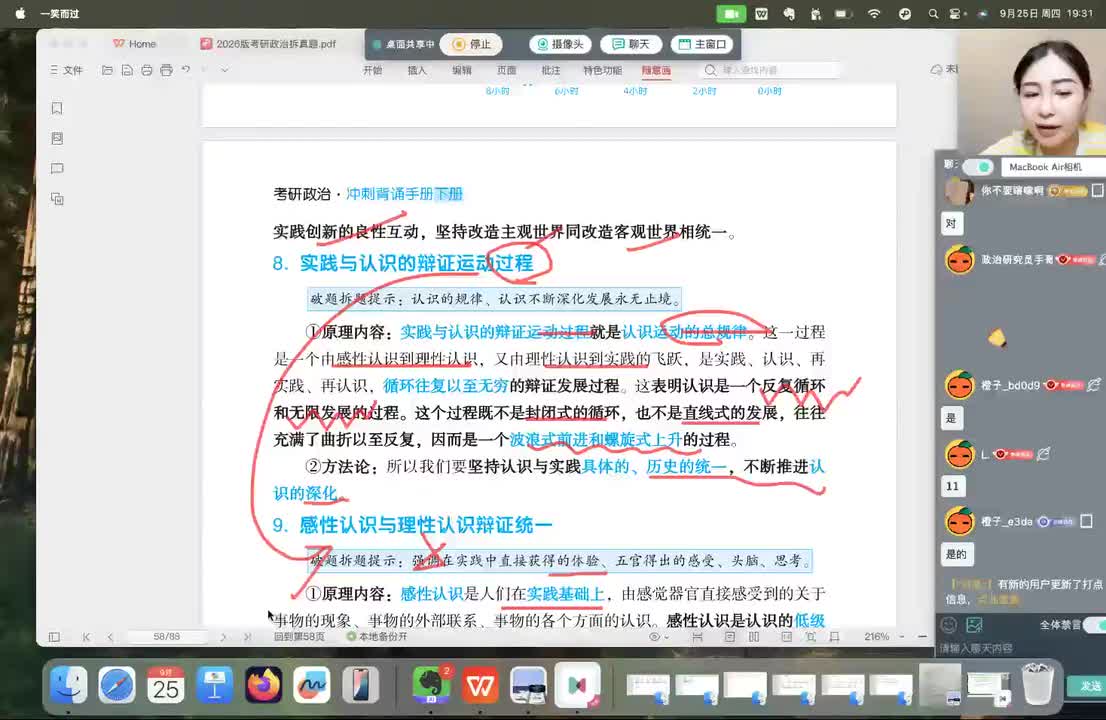Switch to the 批注 ribbon tab
The height and width of the screenshot is (720, 1106).
551,70
